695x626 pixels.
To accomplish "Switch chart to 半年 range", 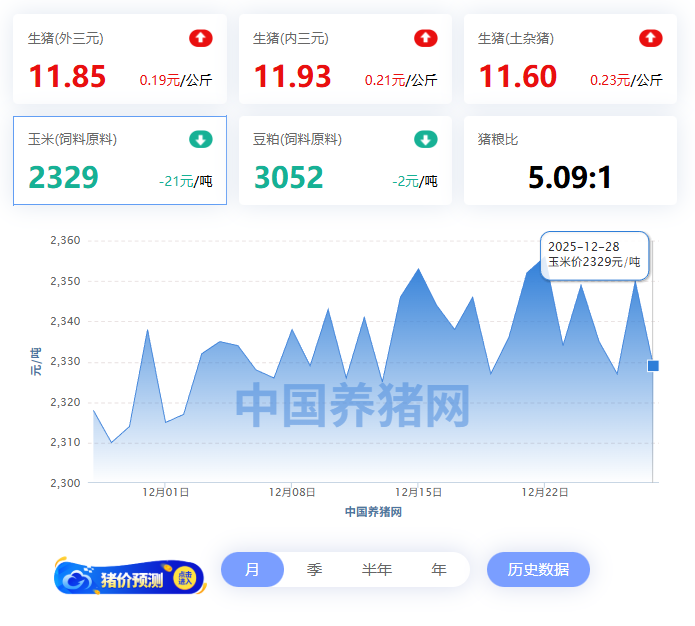I will (376, 569).
